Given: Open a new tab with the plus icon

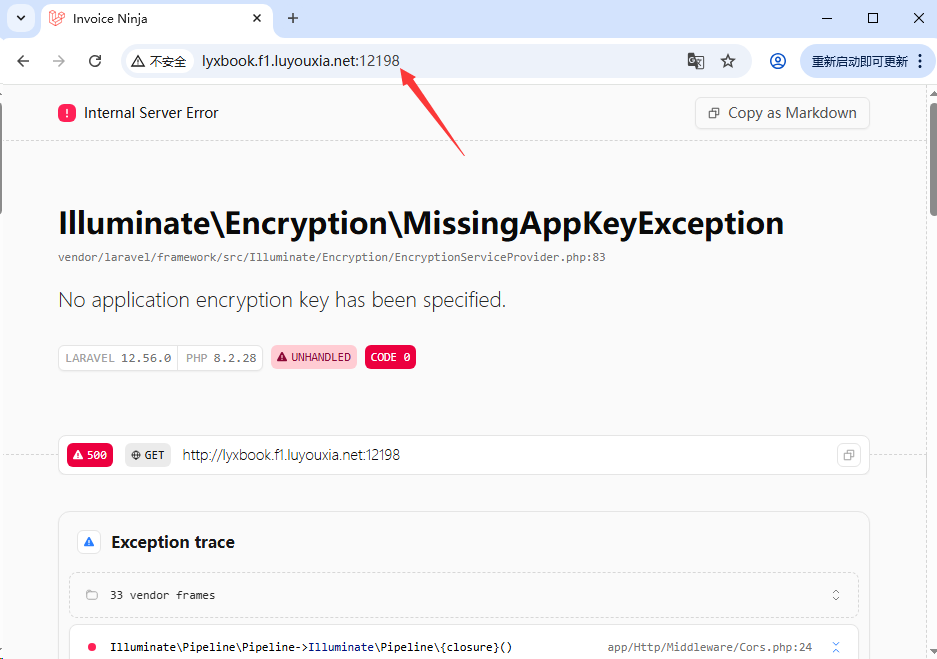Looking at the screenshot, I should (293, 18).
